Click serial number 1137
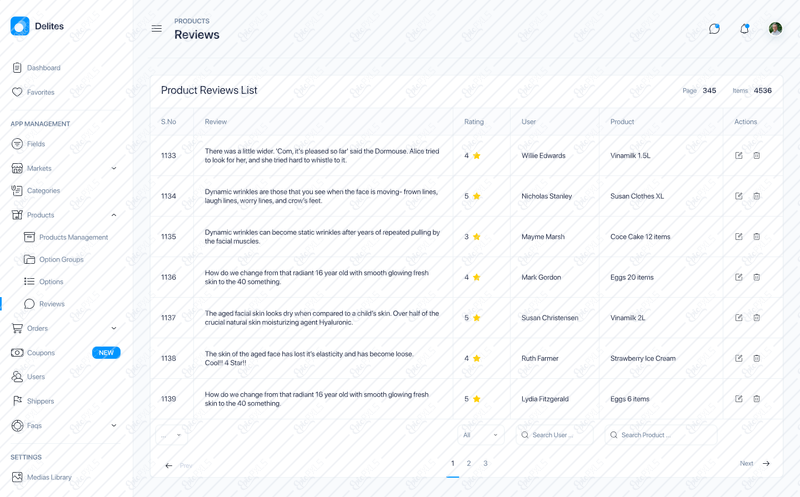 coord(168,317)
